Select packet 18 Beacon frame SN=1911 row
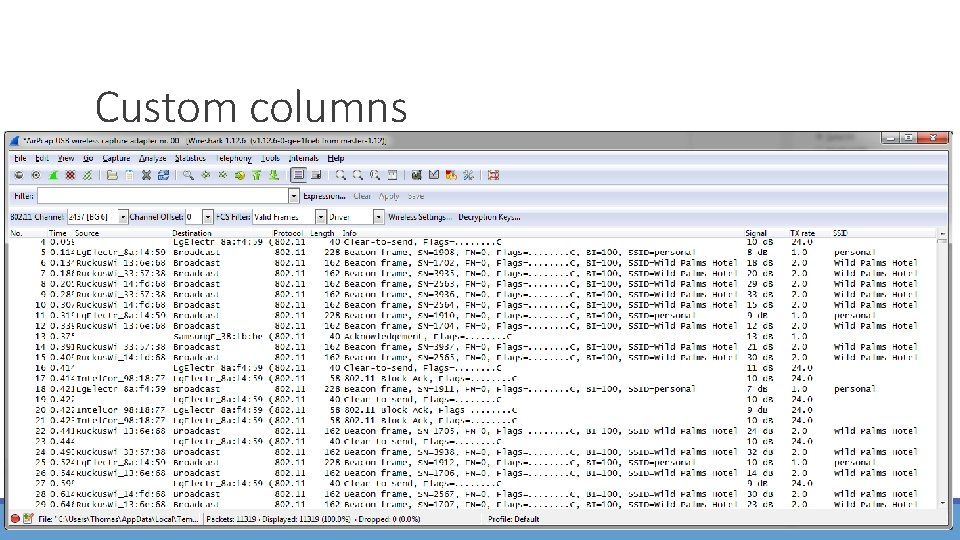Screen dimensions: 960x540 pyautogui.click(x=471, y=389)
